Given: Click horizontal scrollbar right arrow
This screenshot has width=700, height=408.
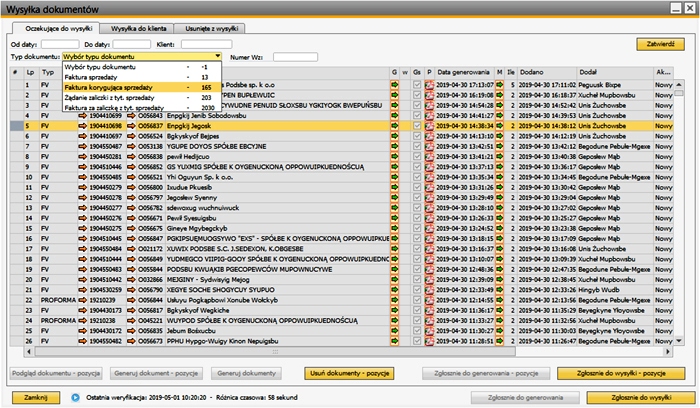Looking at the screenshot, I should click(x=668, y=352).
